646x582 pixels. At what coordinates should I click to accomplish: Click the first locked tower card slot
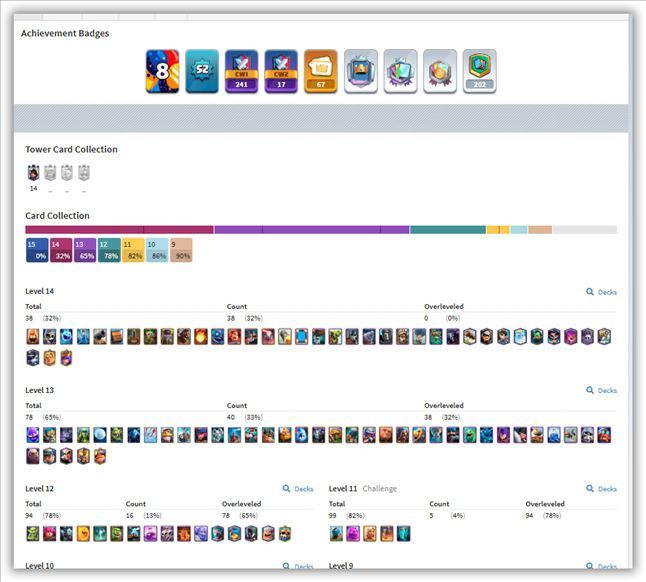pyautogui.click(x=50, y=173)
